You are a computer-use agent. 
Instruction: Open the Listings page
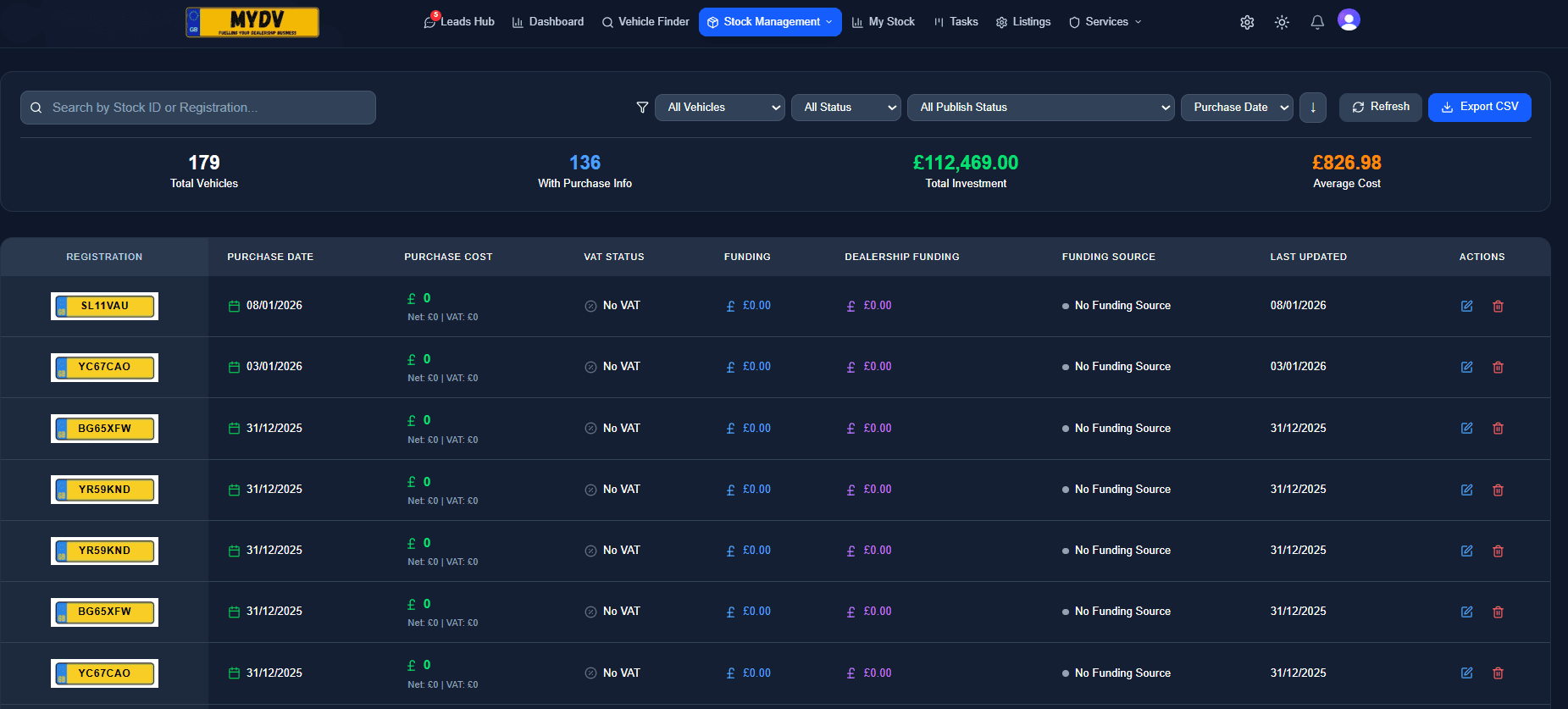(1023, 22)
